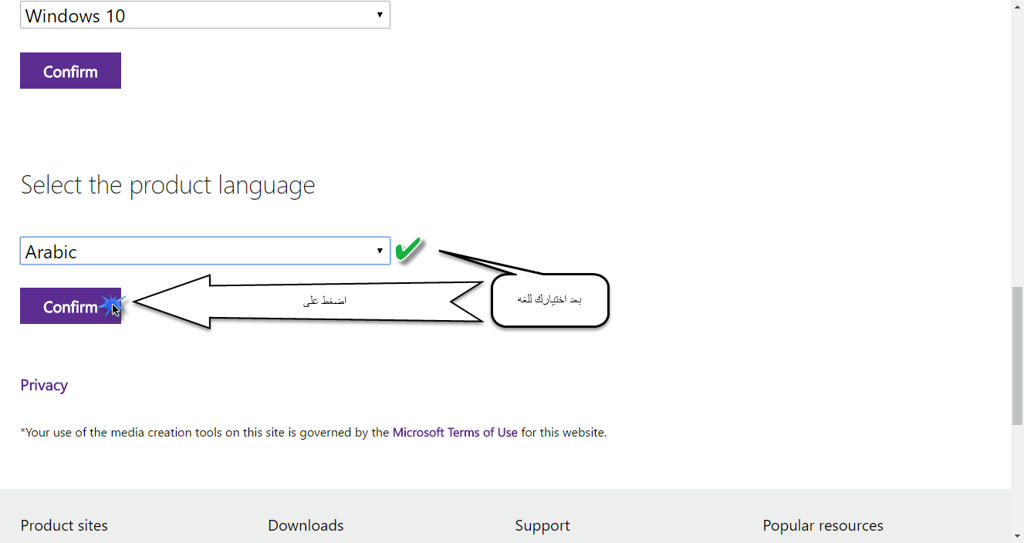Viewport: 1024px width, 543px height.
Task: Open the Privacy link
Action: pos(44,385)
